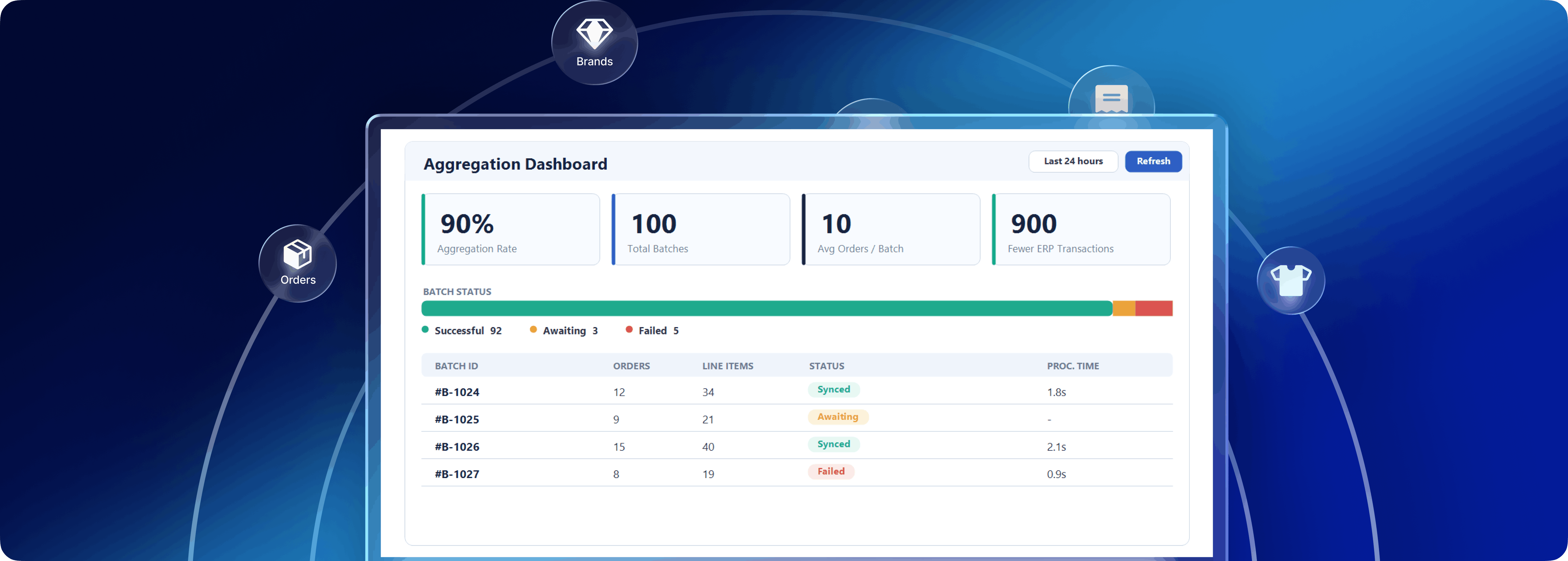Viewport: 1568px width, 561px height.
Task: Click proc time 2.1s in #B-1026 row
Action: (x=1056, y=447)
